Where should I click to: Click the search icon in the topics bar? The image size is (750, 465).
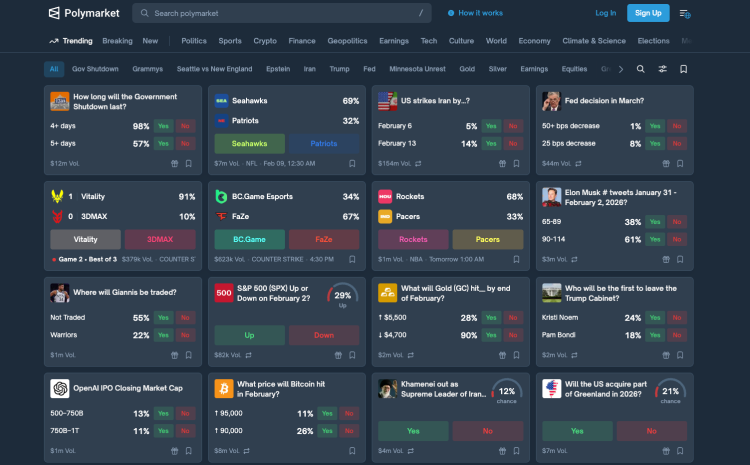641,69
